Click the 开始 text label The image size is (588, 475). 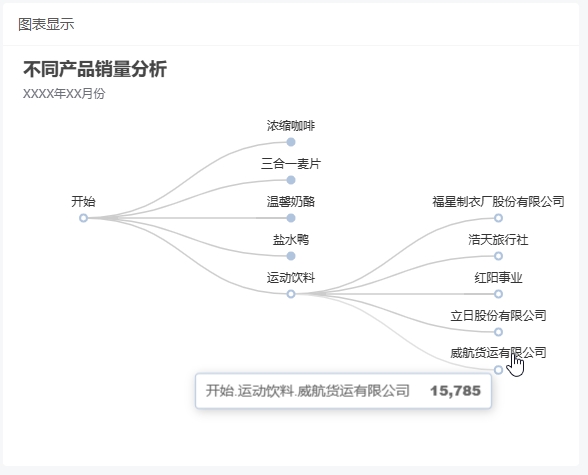[83, 202]
